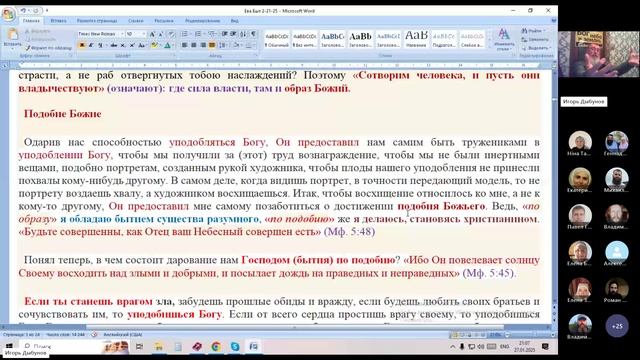Apply the Без интервала style
Screen dimensions: 640x360
(304, 39)
